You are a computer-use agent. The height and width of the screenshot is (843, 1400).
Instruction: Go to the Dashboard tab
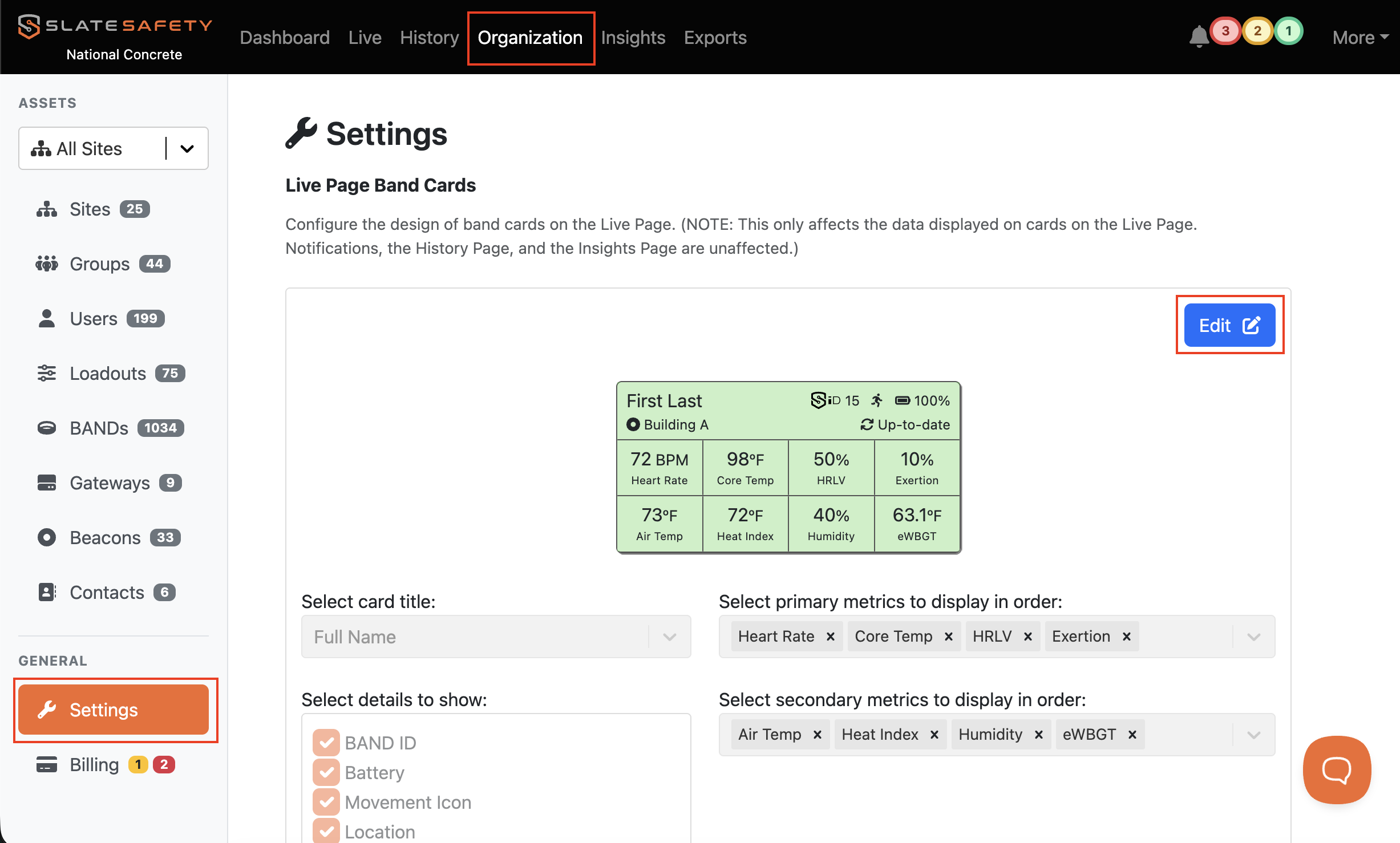[285, 38]
